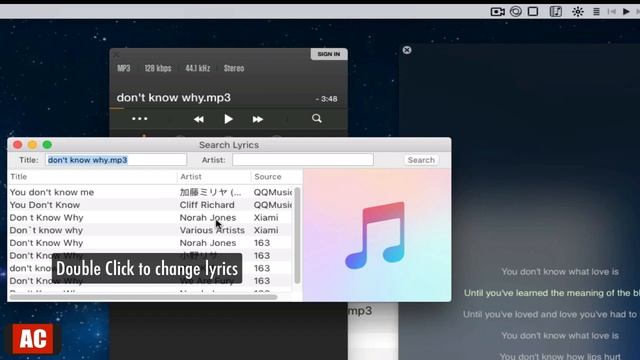
Task: Select the Various Artists Xiami row
Action: [x=150, y=230]
